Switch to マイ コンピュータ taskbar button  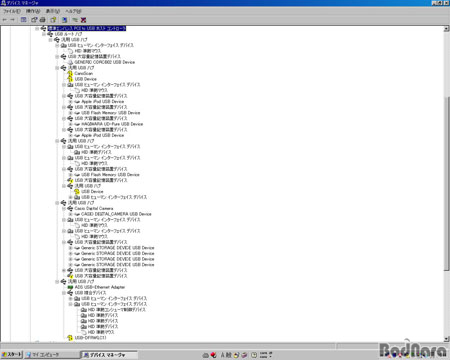point(51,355)
